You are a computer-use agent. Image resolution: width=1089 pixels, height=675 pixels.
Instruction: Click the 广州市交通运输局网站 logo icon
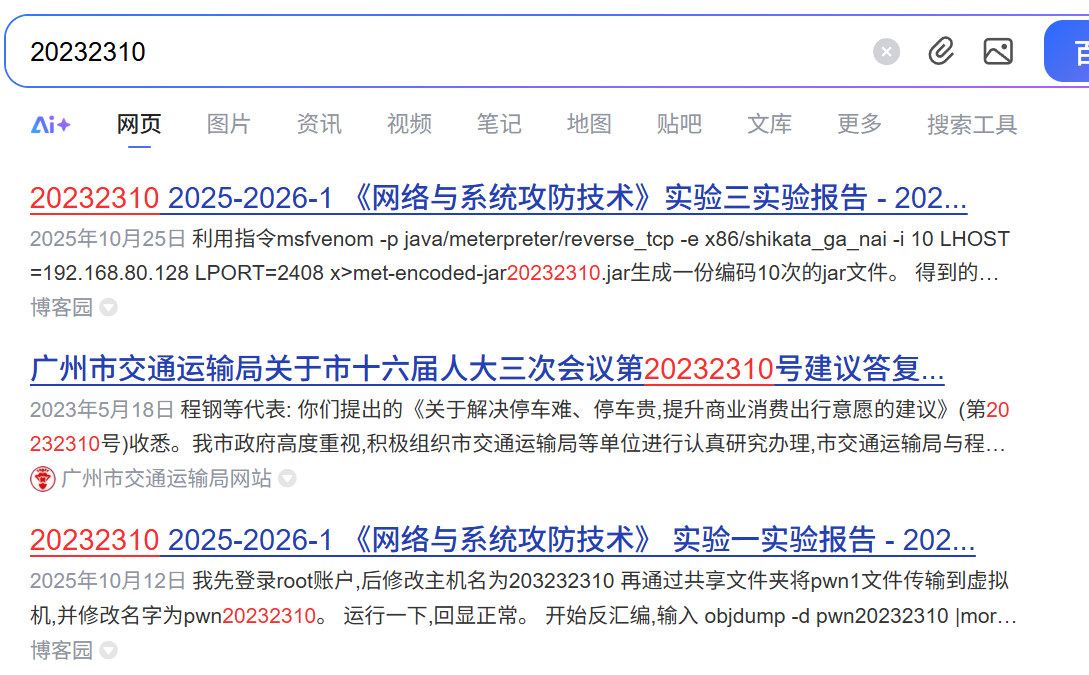coord(42,478)
